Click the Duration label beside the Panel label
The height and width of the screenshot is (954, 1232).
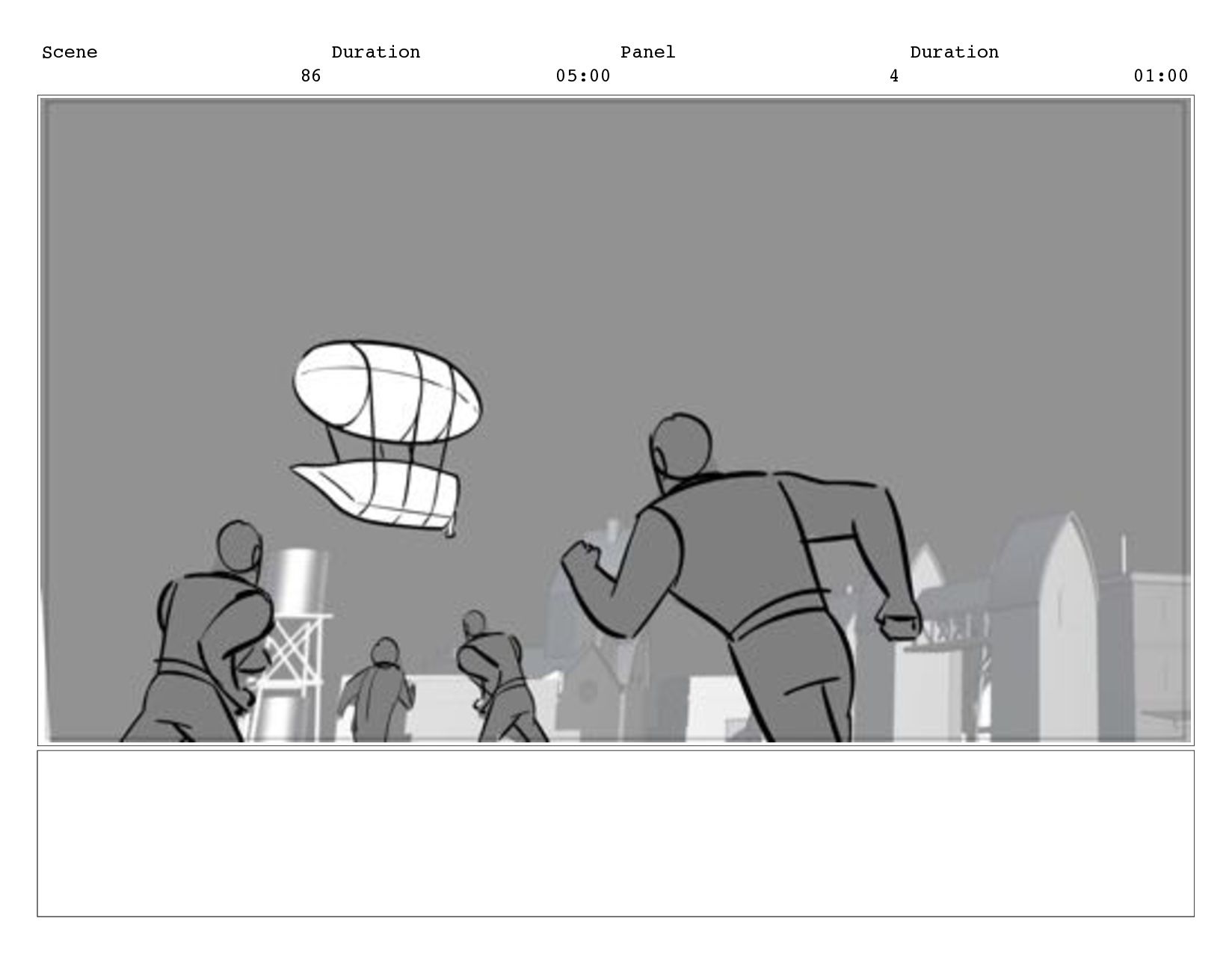pyautogui.click(x=955, y=52)
